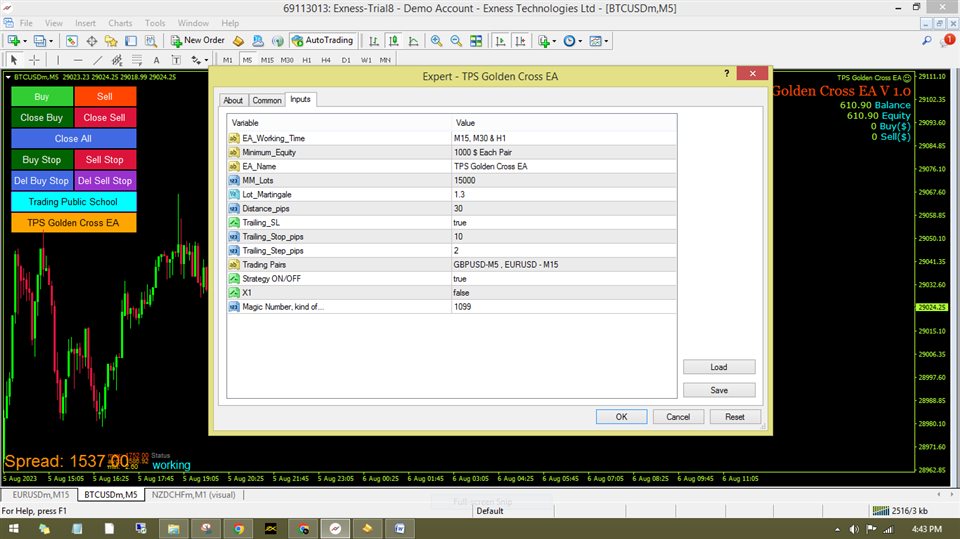Click the Save button

pyautogui.click(x=719, y=390)
